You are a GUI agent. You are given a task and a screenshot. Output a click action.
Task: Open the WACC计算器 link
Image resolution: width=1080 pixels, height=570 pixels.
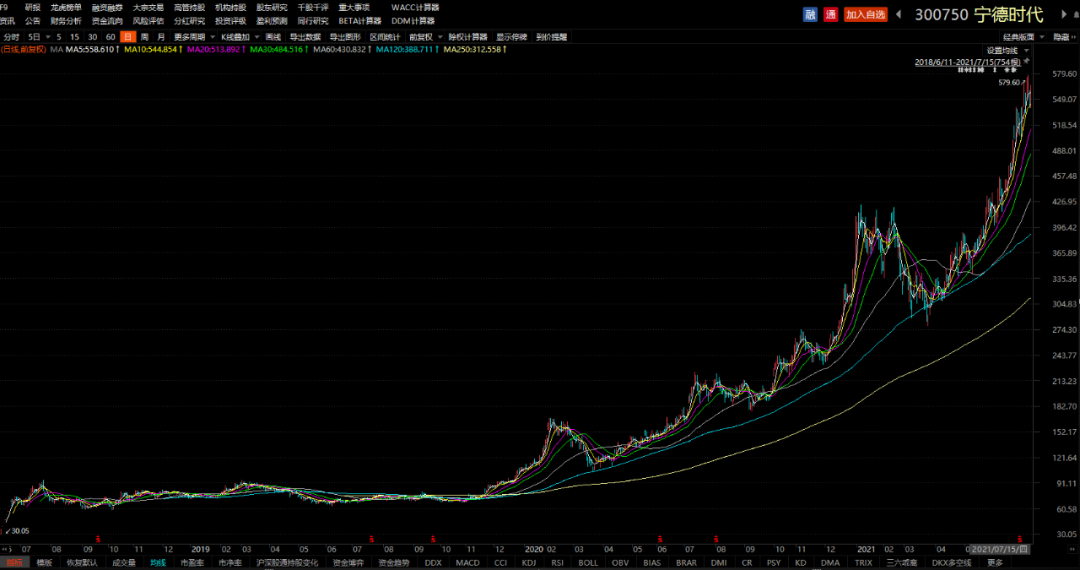pos(415,8)
